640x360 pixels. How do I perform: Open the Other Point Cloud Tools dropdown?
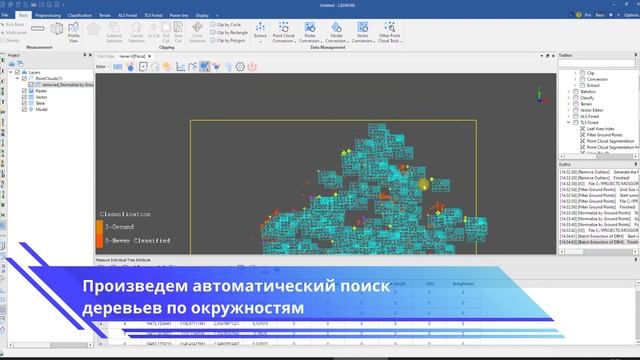pos(389,33)
